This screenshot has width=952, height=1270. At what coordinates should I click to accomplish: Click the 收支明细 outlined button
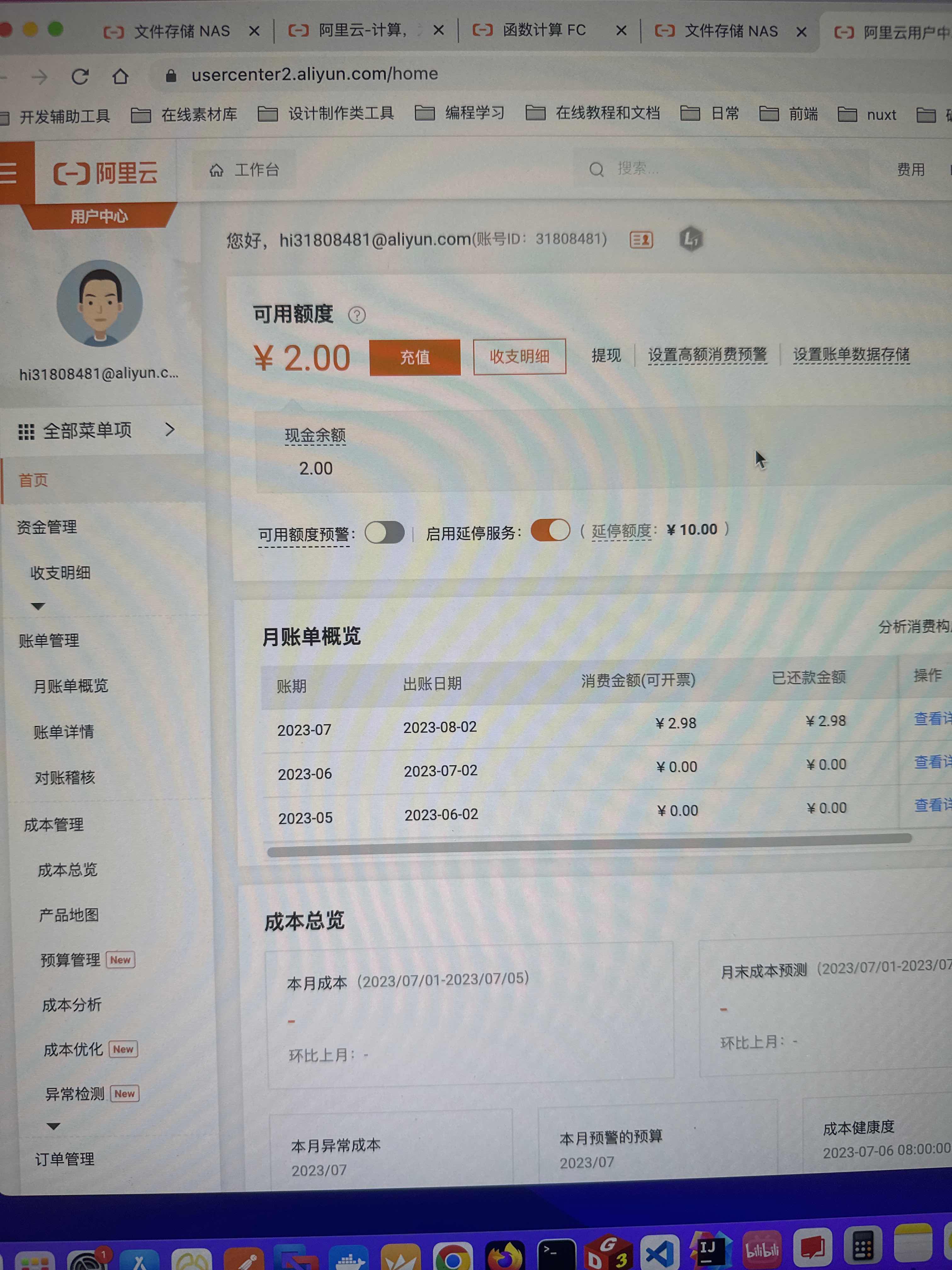[519, 357]
